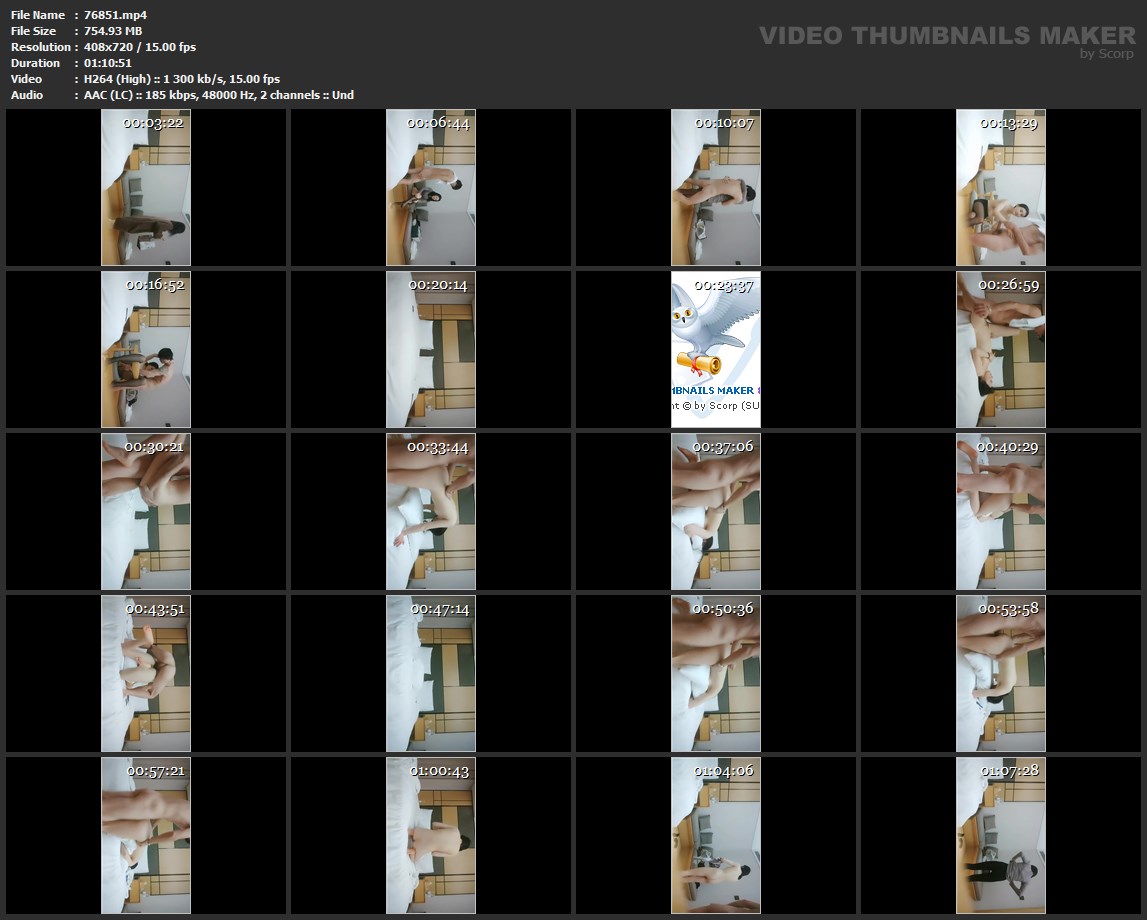Click the AAC audio info line
Screen dimensions: 1147x920
click(x=218, y=95)
